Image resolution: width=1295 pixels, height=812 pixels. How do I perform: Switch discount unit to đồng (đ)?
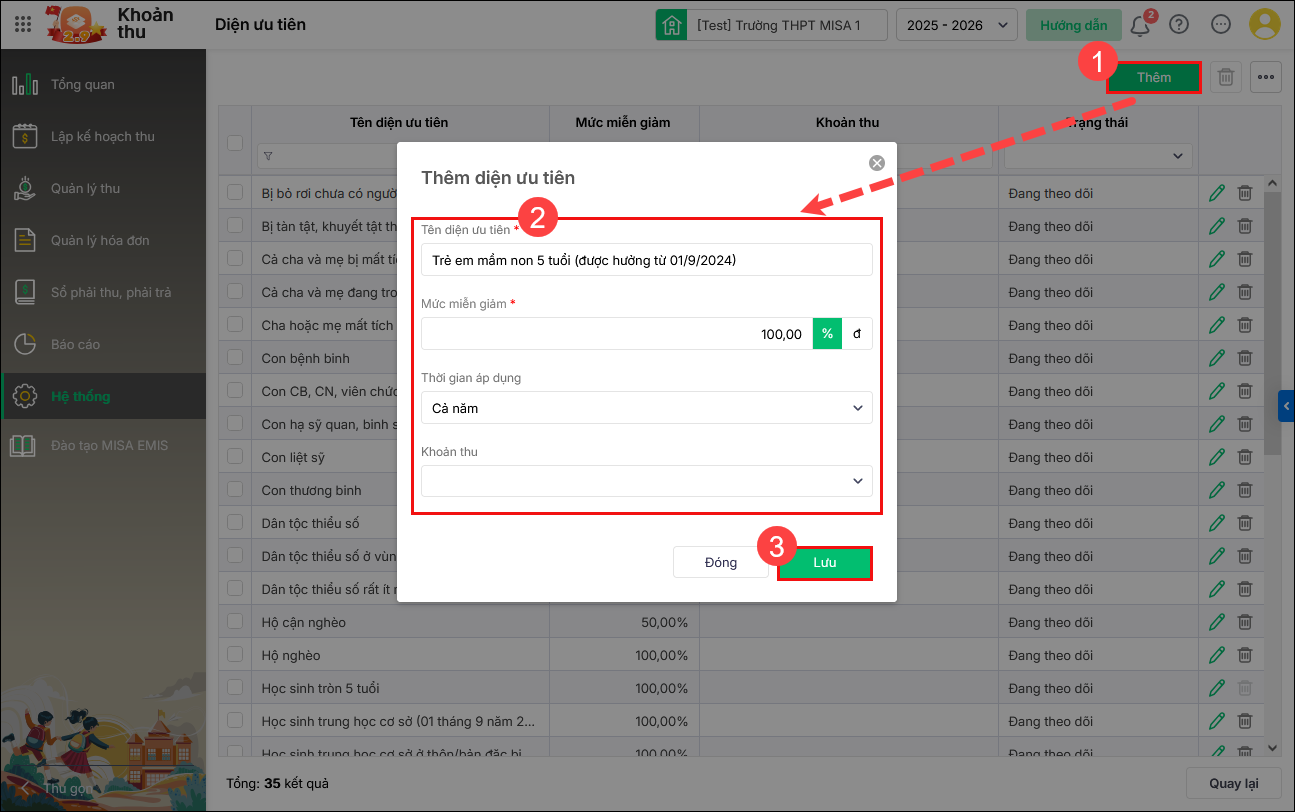tap(857, 334)
